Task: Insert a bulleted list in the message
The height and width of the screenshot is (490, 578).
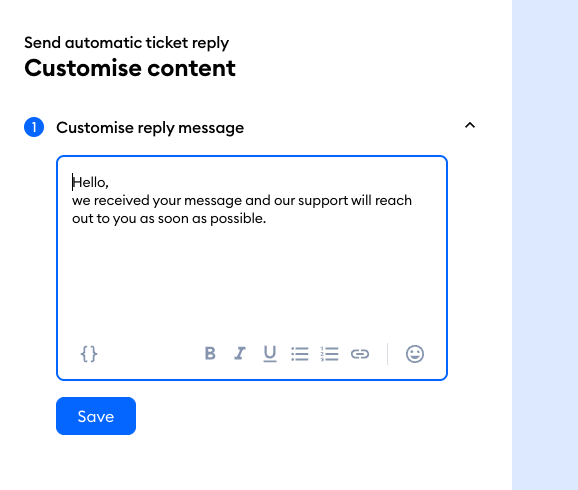Action: point(300,354)
